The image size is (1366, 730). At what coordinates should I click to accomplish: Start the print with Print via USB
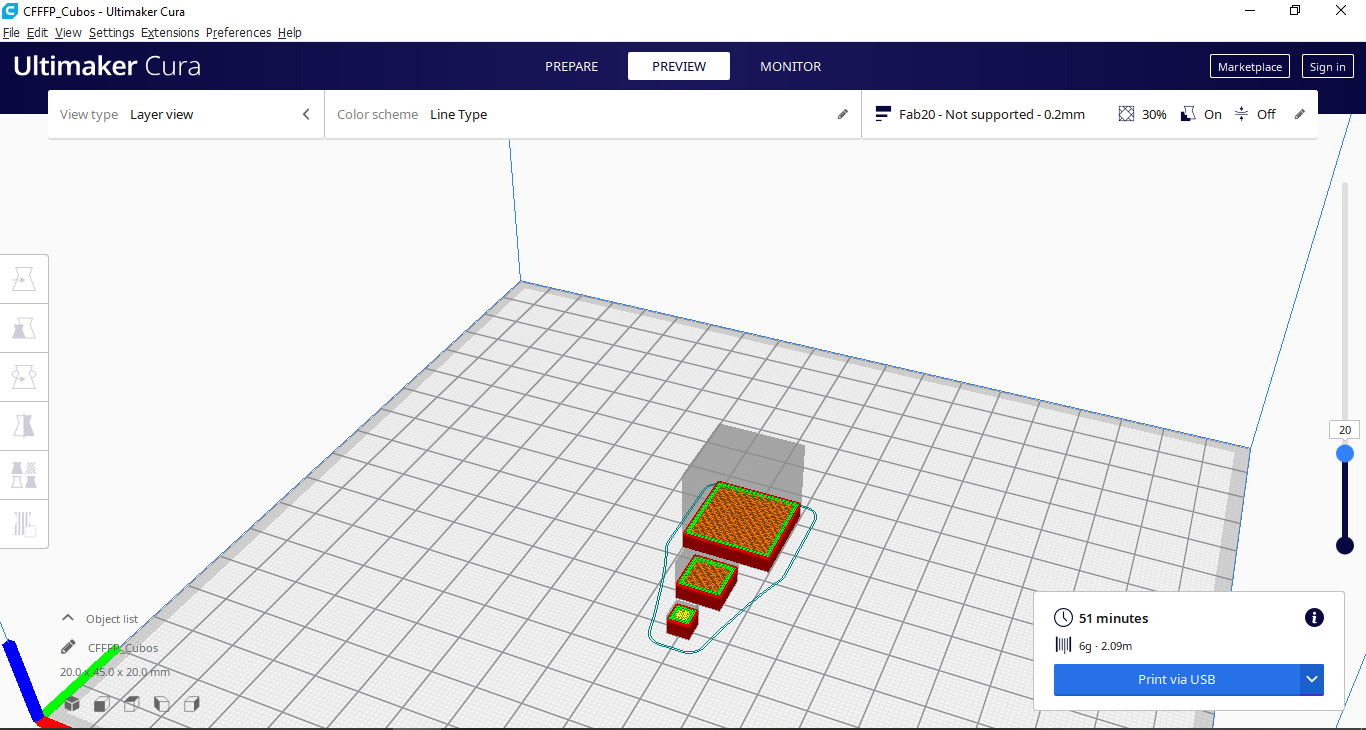tap(1177, 680)
